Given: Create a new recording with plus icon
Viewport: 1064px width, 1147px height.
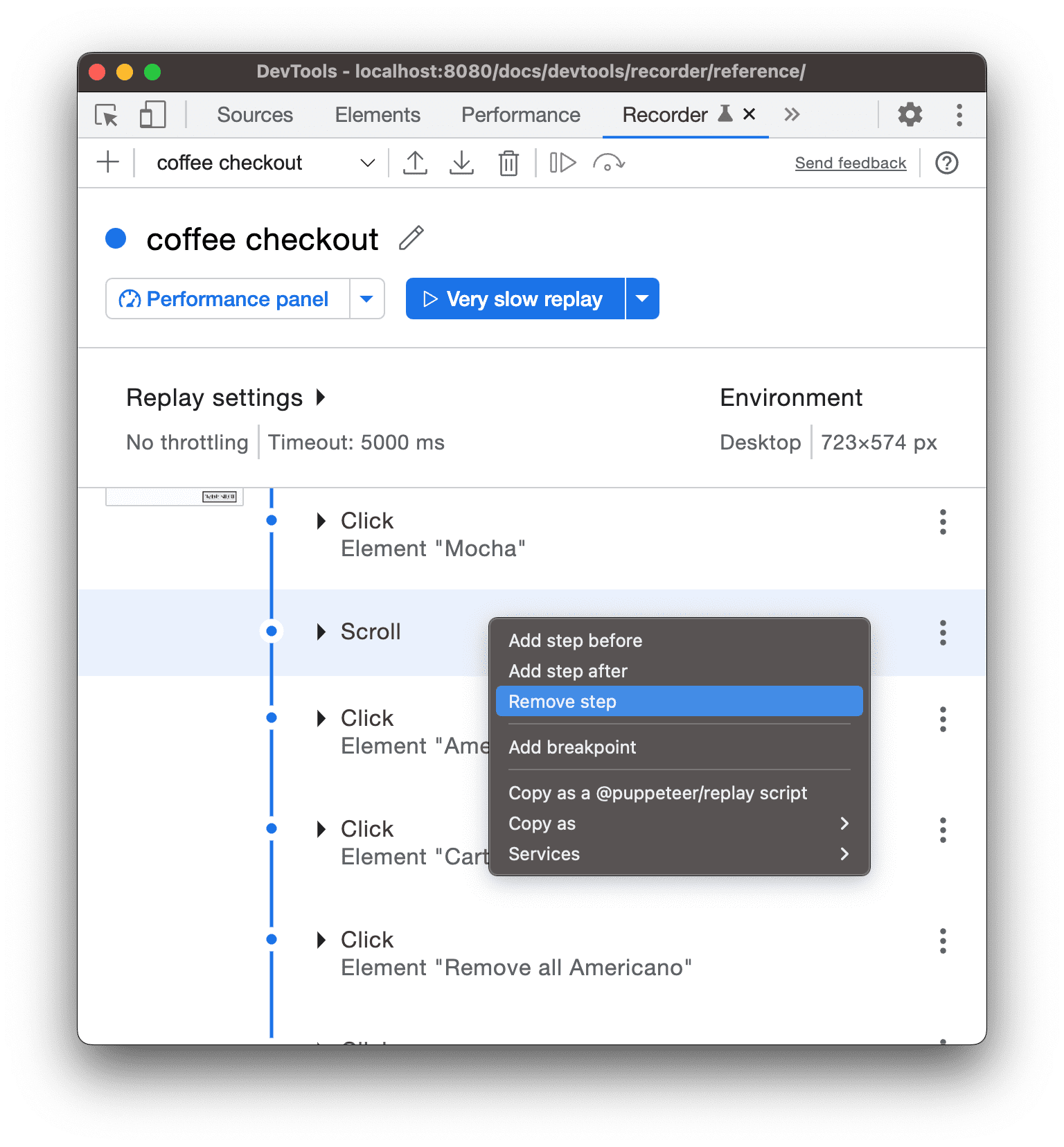Looking at the screenshot, I should pos(108,163).
